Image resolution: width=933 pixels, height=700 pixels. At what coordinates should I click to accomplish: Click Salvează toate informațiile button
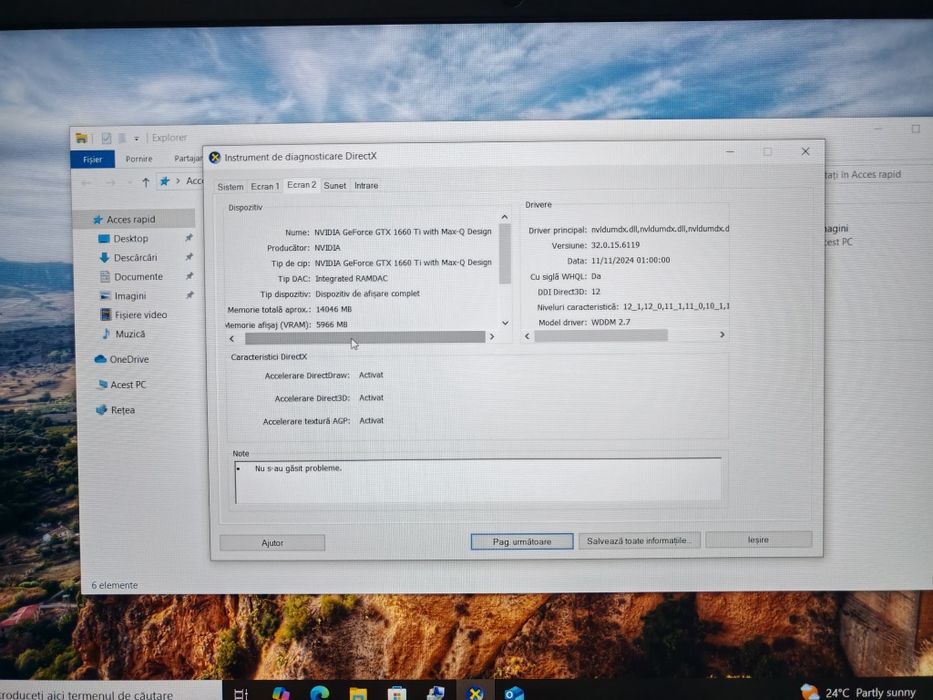(x=639, y=540)
